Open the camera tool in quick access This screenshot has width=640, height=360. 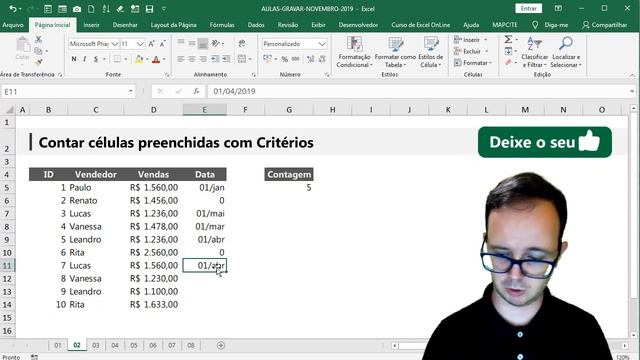pyautogui.click(x=77, y=9)
